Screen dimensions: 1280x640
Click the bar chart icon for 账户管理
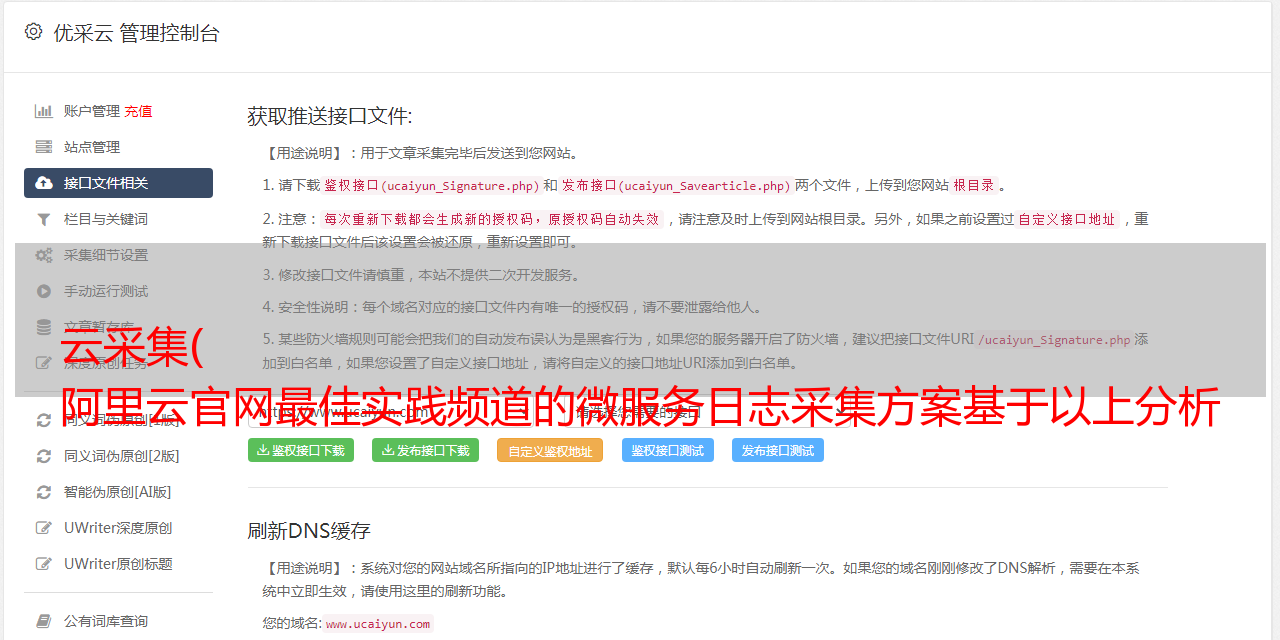point(44,111)
